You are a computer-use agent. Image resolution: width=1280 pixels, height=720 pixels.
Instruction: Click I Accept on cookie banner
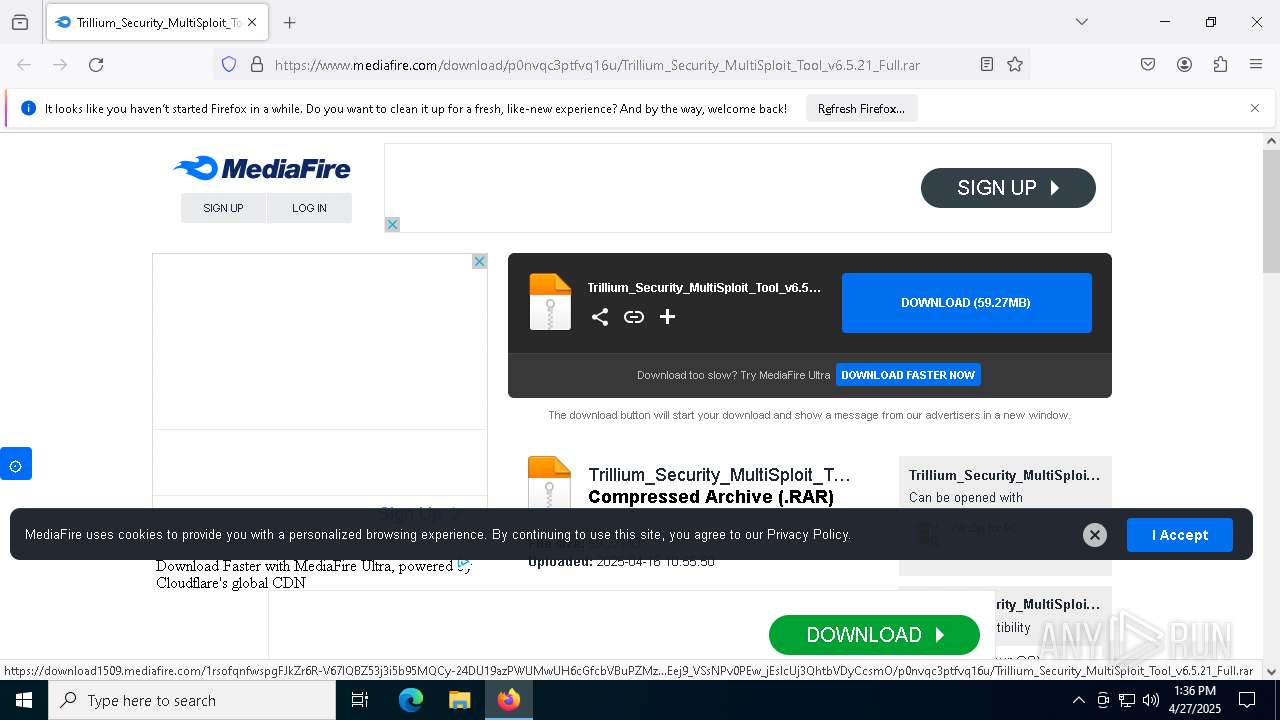[x=1180, y=535]
